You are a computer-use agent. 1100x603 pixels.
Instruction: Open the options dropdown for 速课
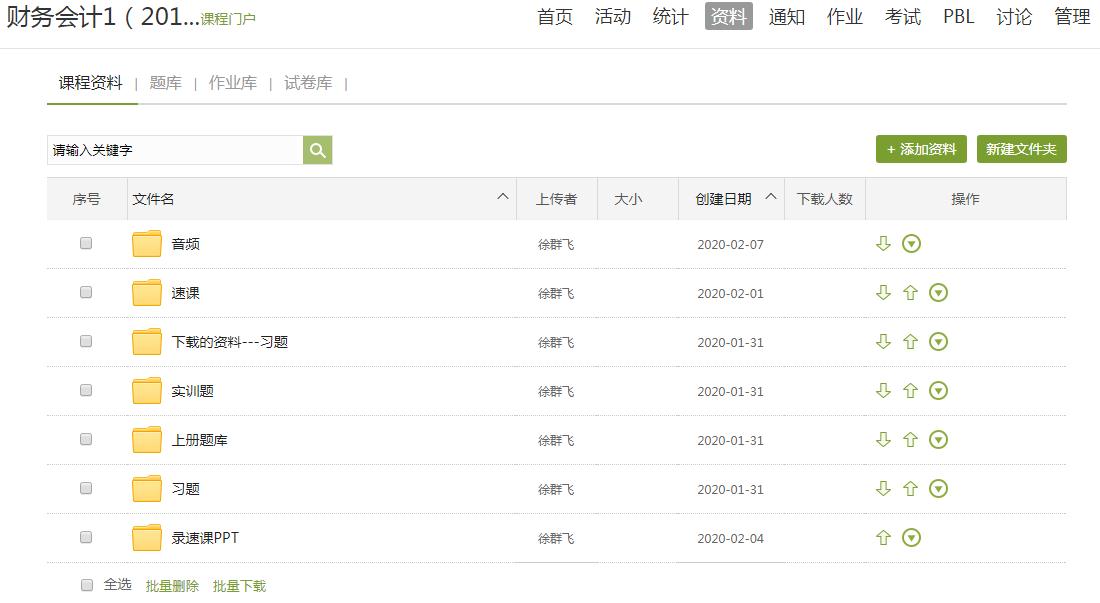click(x=938, y=293)
